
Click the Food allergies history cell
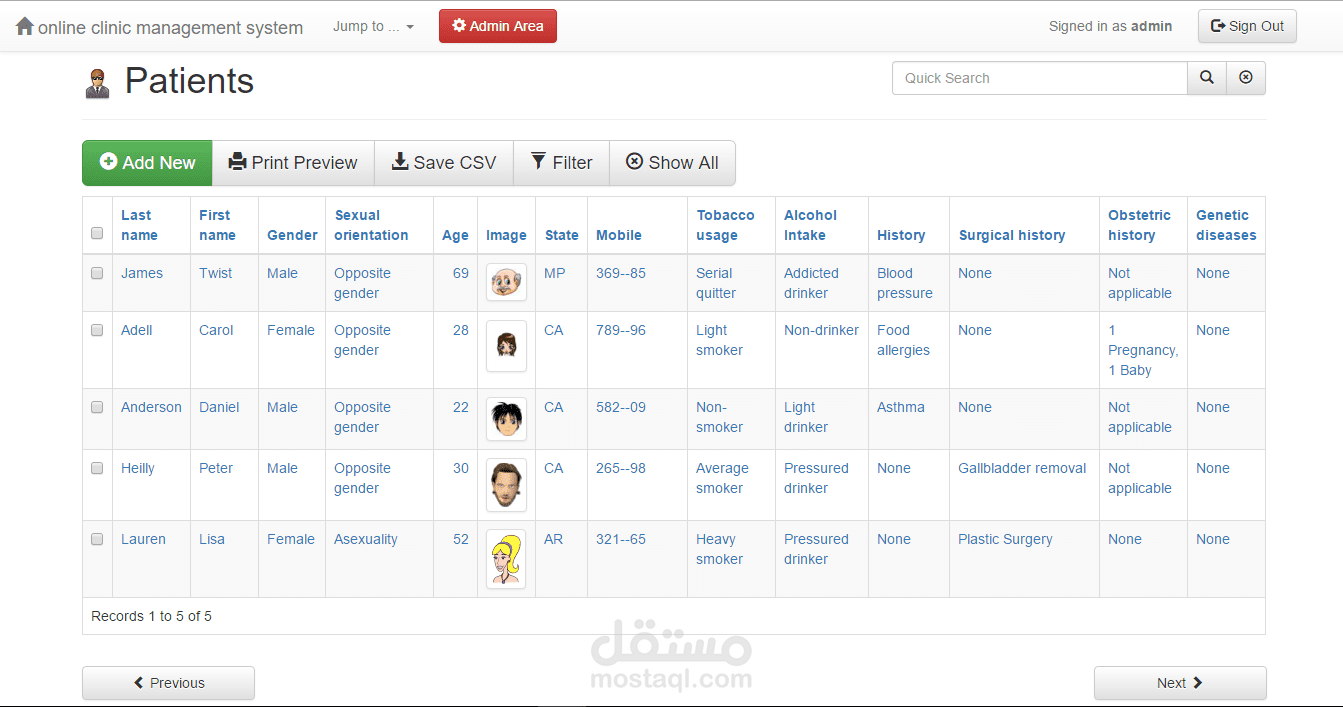(x=903, y=340)
